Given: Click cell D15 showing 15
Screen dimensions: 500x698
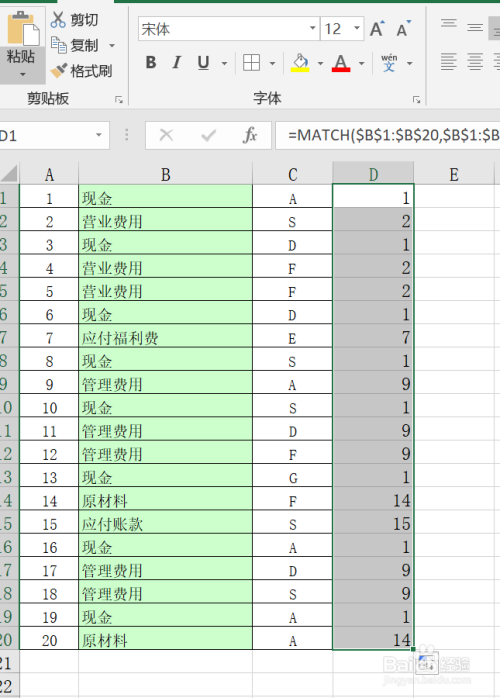Looking at the screenshot, I should pos(373,524).
